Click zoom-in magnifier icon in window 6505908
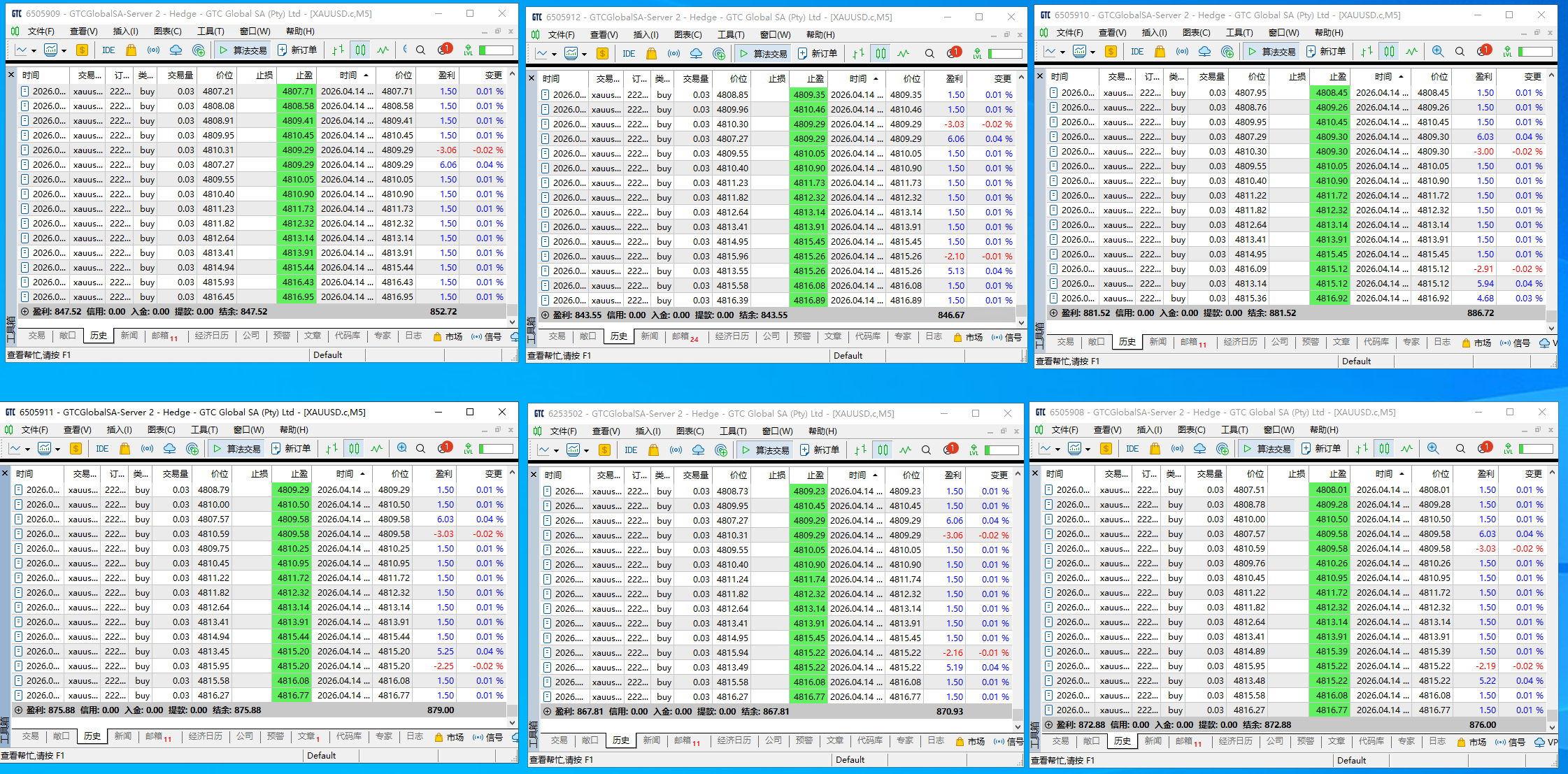 (x=1432, y=449)
